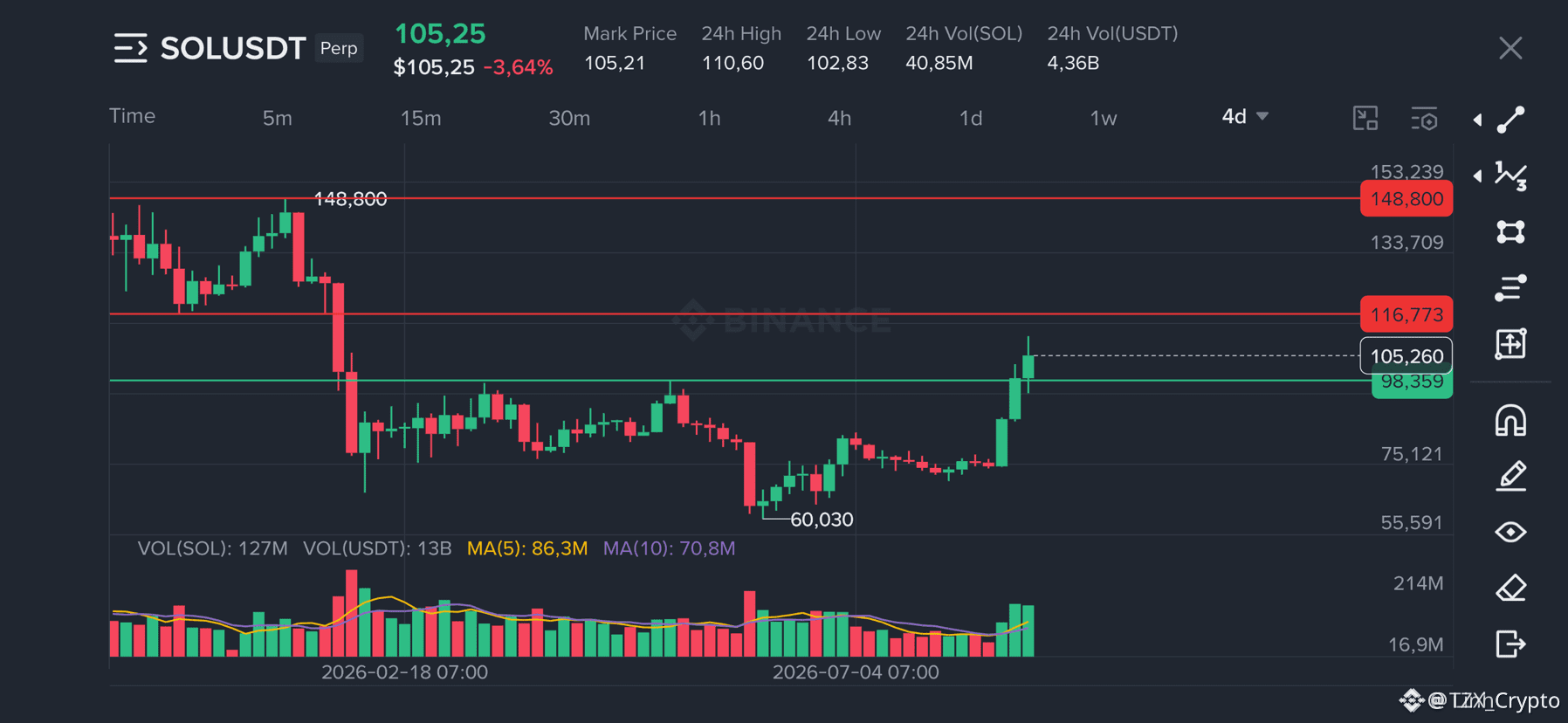
Task: Click the MA(5): 86,3M indicator label
Action: click(527, 548)
